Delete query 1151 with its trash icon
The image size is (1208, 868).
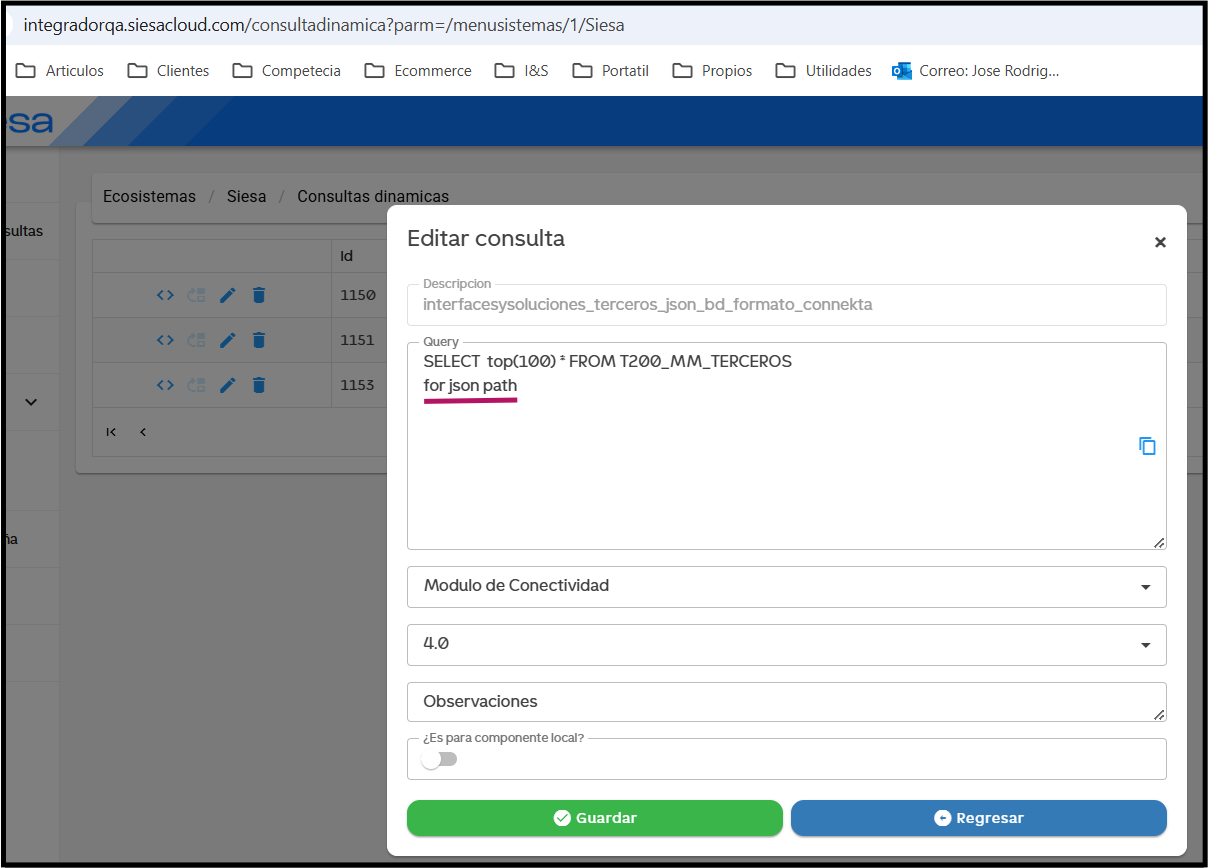tap(258, 340)
